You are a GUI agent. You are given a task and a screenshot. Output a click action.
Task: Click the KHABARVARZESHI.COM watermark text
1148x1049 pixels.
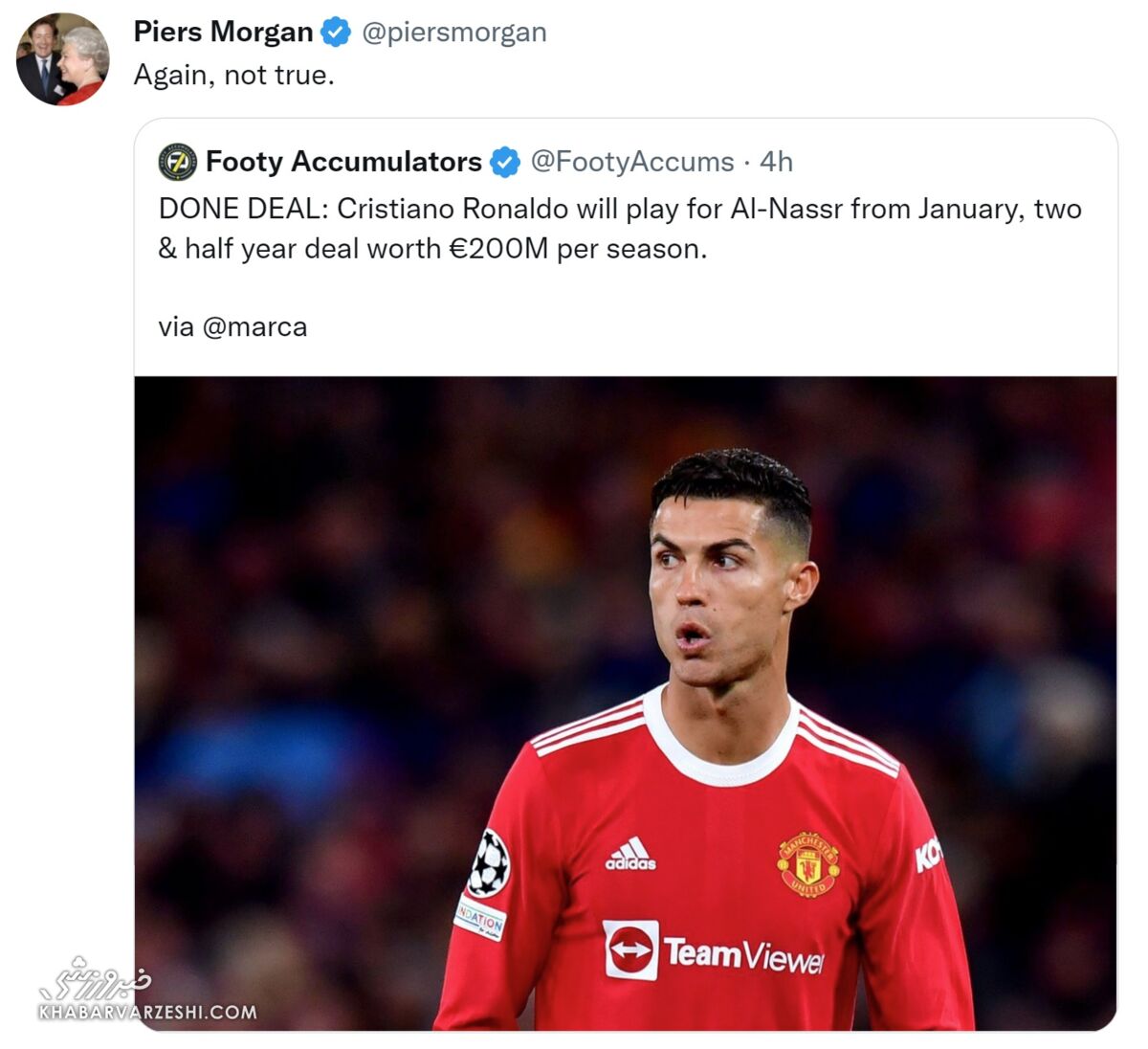tap(147, 1012)
